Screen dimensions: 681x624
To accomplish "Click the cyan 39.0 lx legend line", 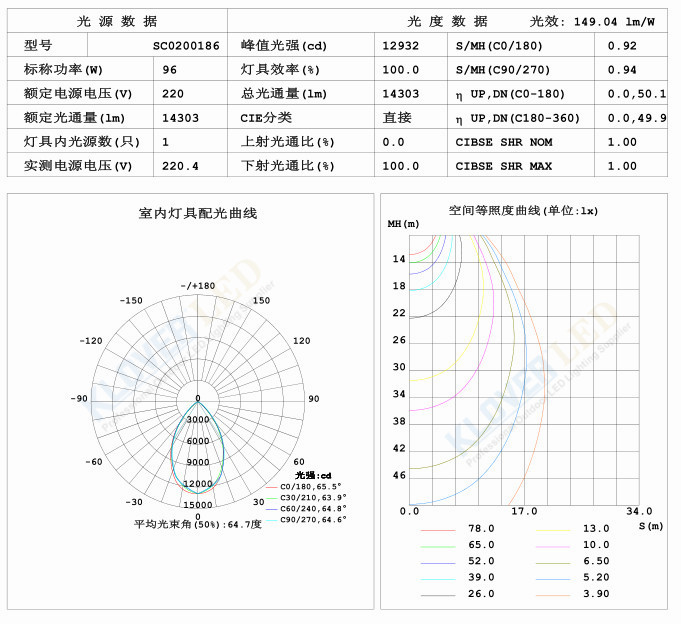I will (438, 579).
